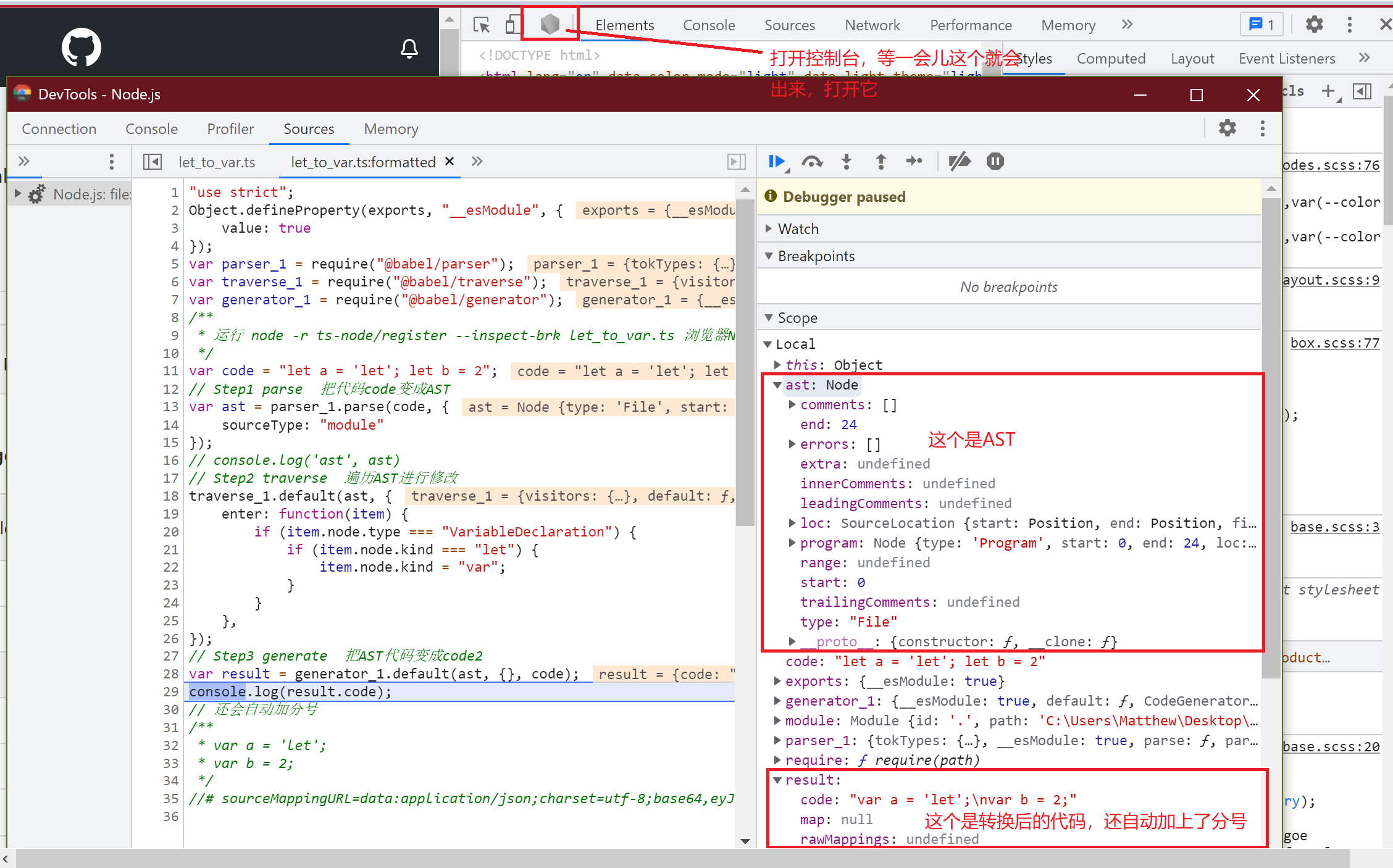Select the Sources tab in DevTools
This screenshot has width=1393, height=868.
(x=308, y=128)
